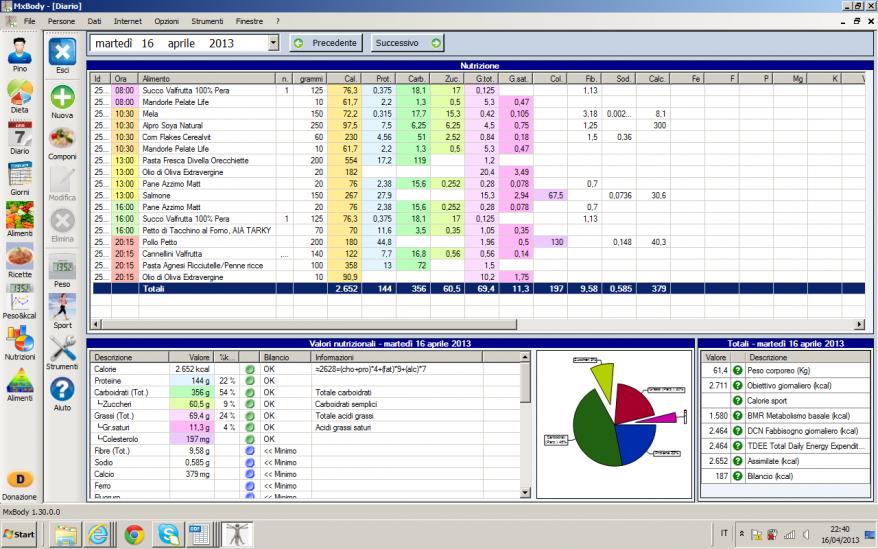Go to next day with Successivo
Viewport: 878px width, 549px height.
(x=408, y=43)
